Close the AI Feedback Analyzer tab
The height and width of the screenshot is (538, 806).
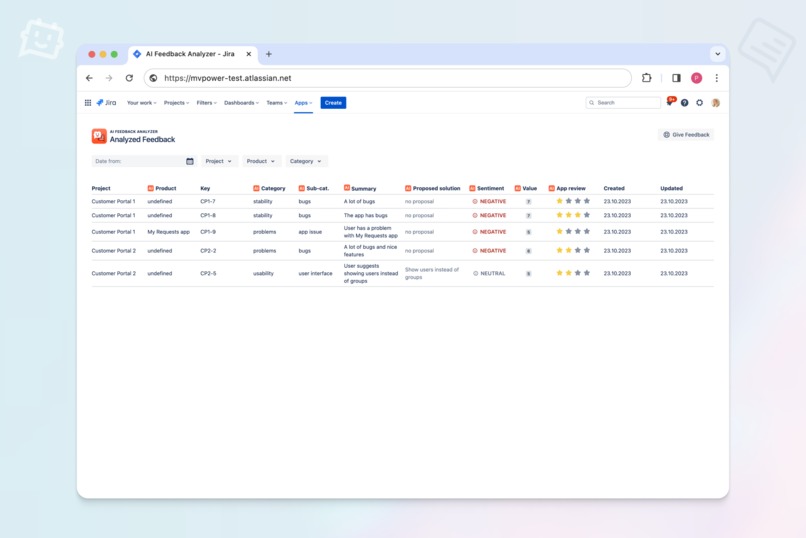[x=249, y=54]
